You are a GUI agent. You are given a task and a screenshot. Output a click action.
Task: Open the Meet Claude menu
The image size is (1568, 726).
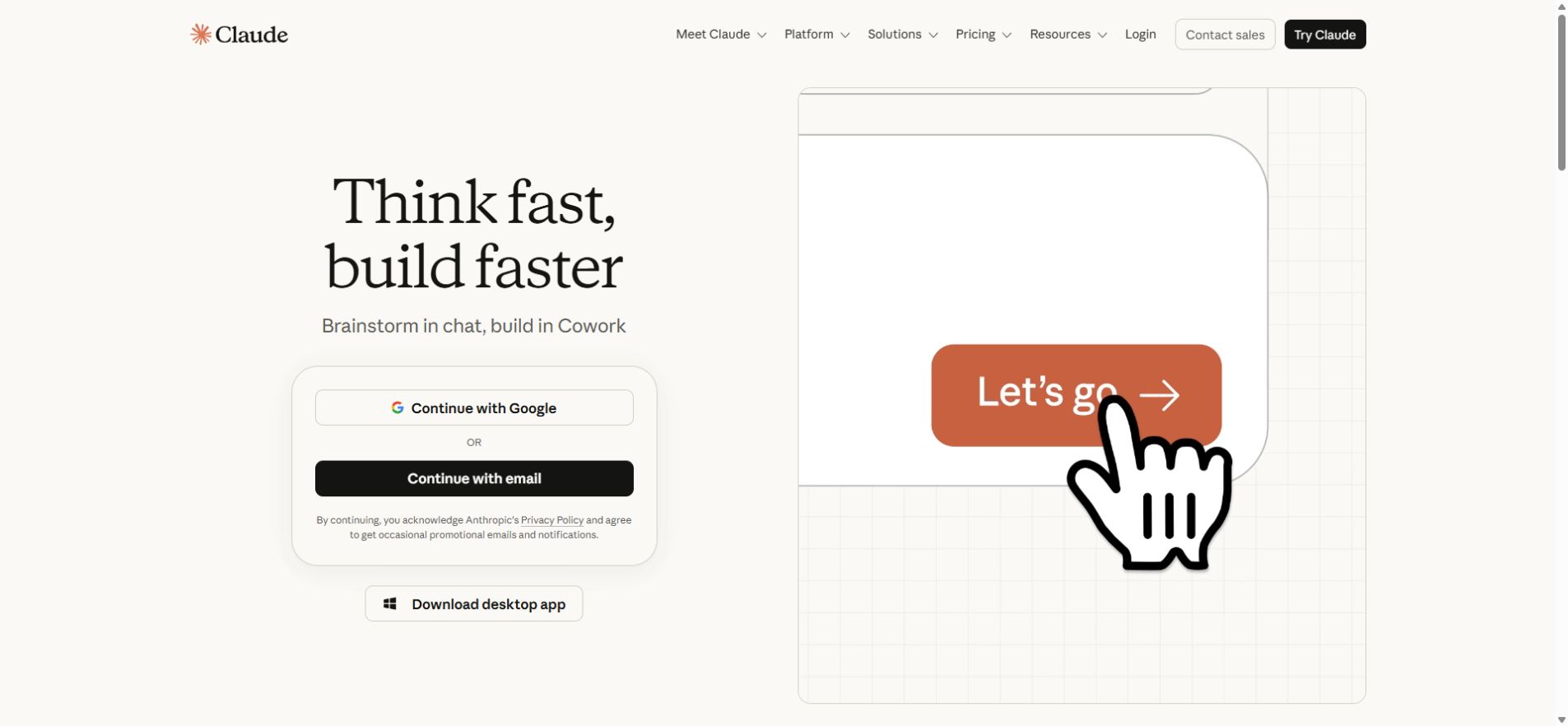[x=721, y=35]
